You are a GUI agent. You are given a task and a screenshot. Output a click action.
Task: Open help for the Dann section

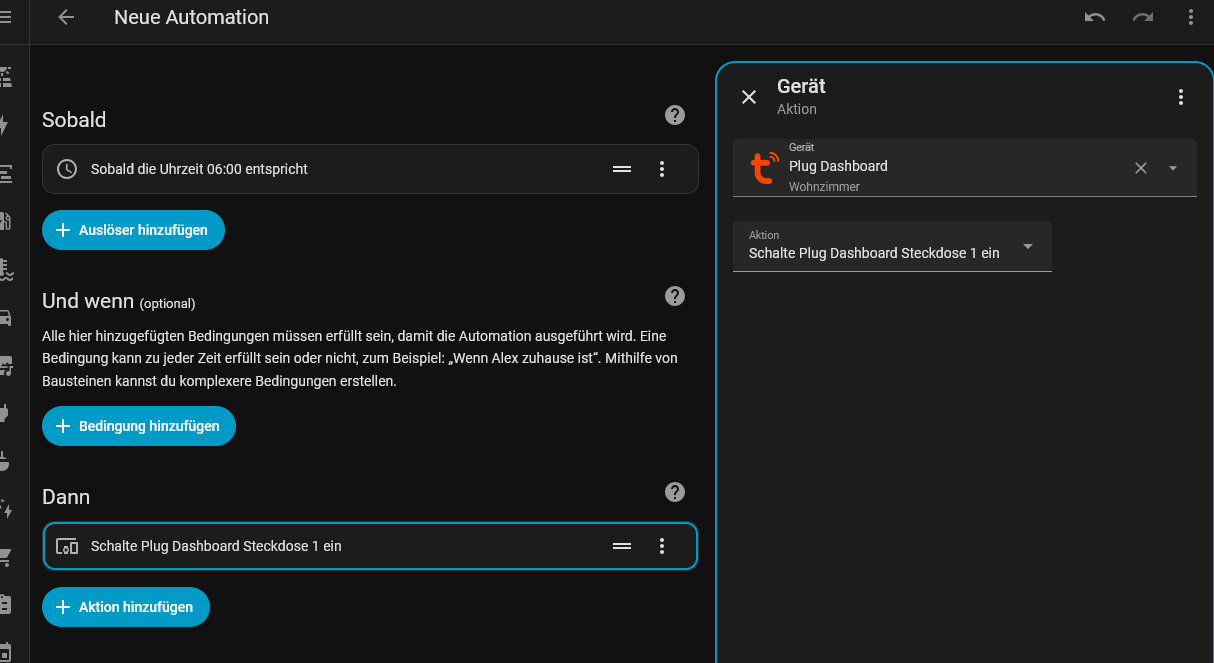675,492
